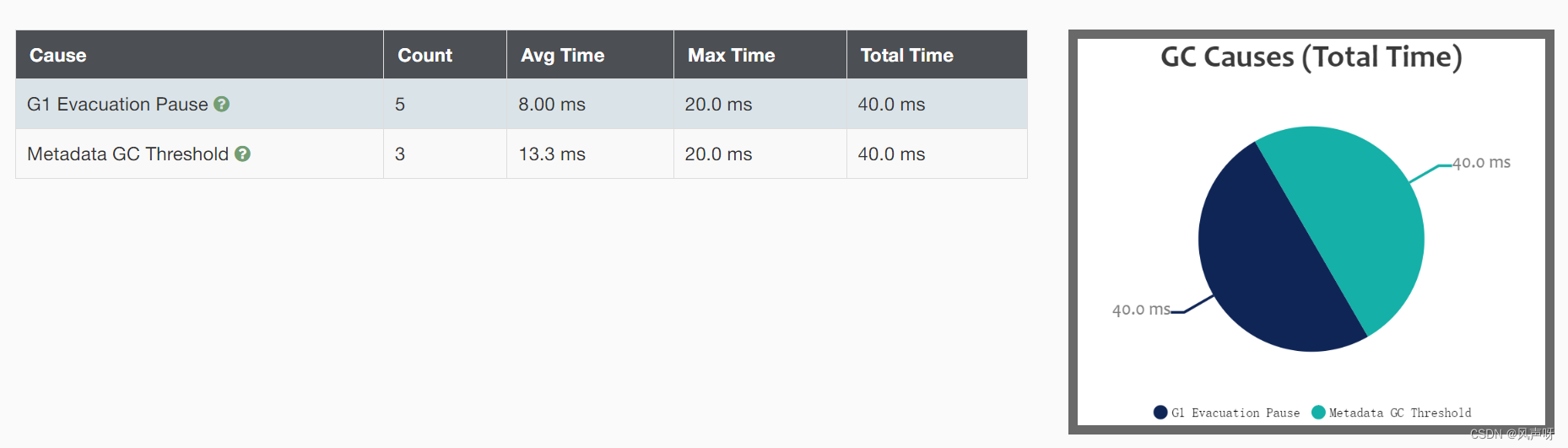Viewport: 1568px width, 448px height.
Task: Click the Avg Time column header
Action: [563, 55]
